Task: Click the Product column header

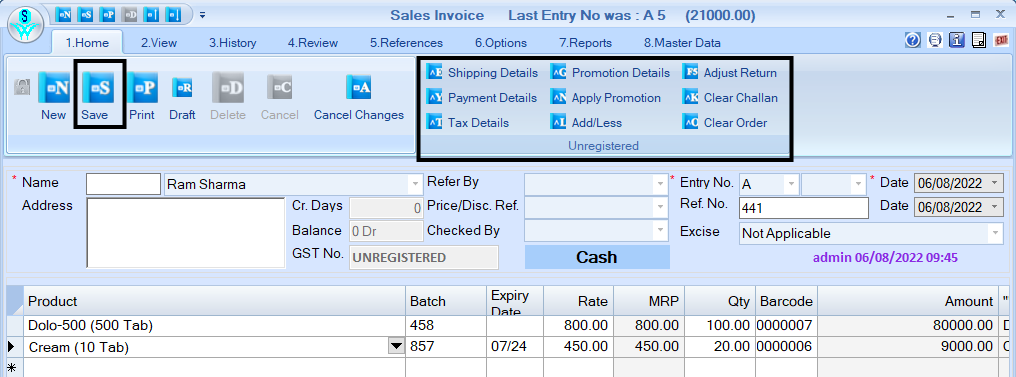Action: [x=215, y=301]
